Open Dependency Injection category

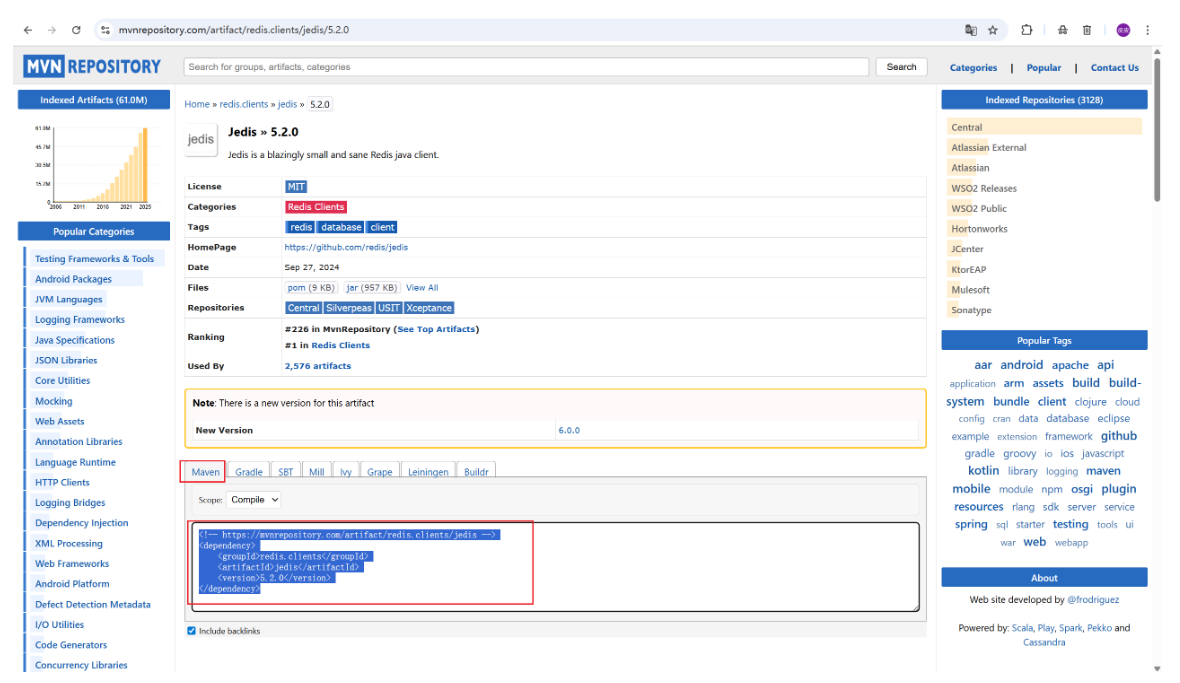click(x=81, y=523)
